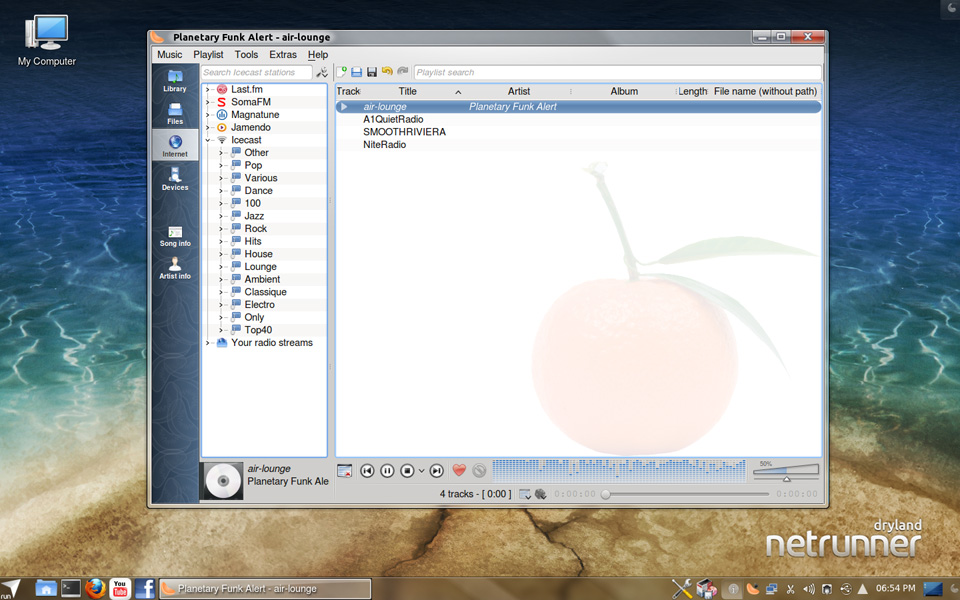The height and width of the screenshot is (600, 960).
Task: Toggle the Last.fm scrobbling icon
Action: (540, 493)
